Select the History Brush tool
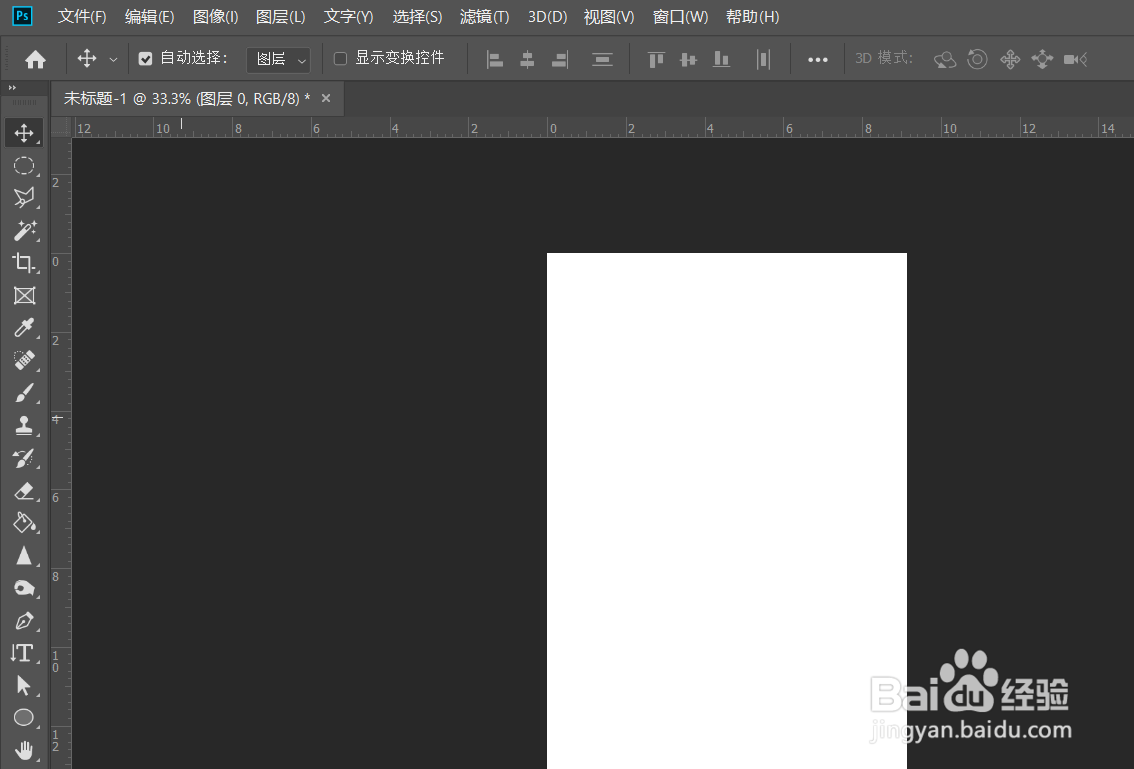Image resolution: width=1134 pixels, height=769 pixels. (24, 458)
